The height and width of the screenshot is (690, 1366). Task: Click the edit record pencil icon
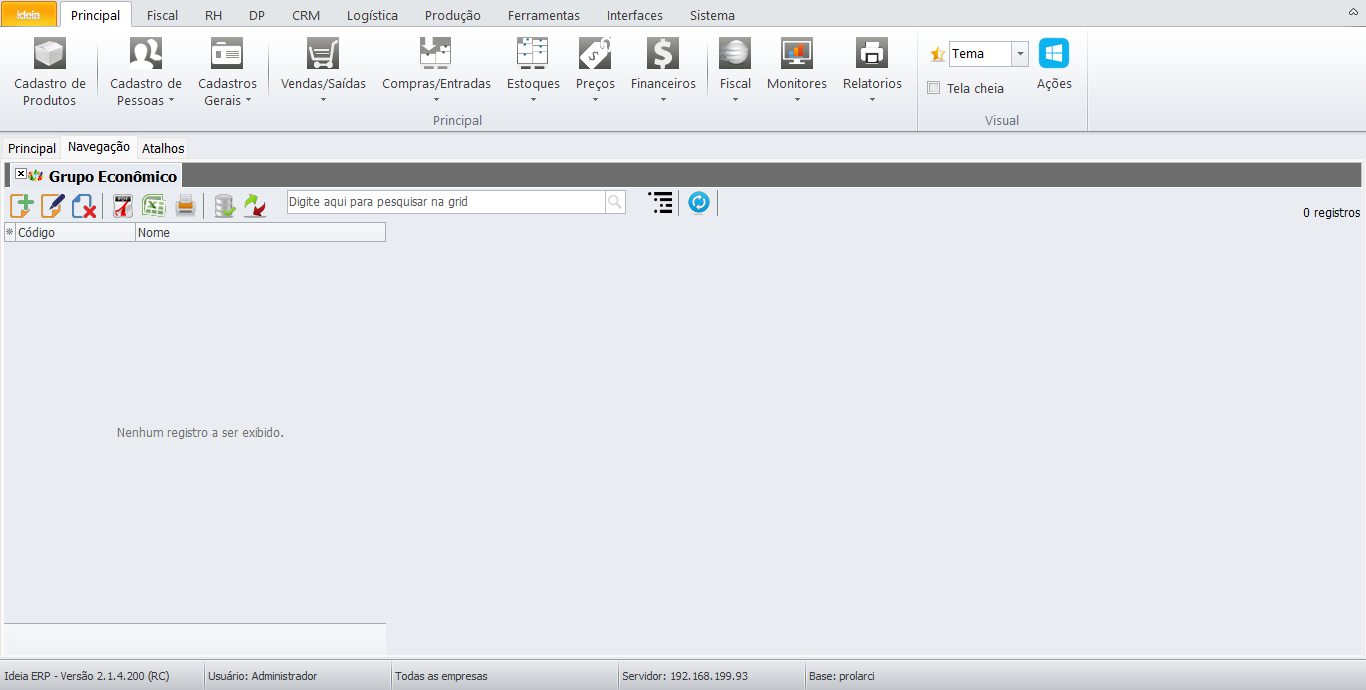point(53,206)
